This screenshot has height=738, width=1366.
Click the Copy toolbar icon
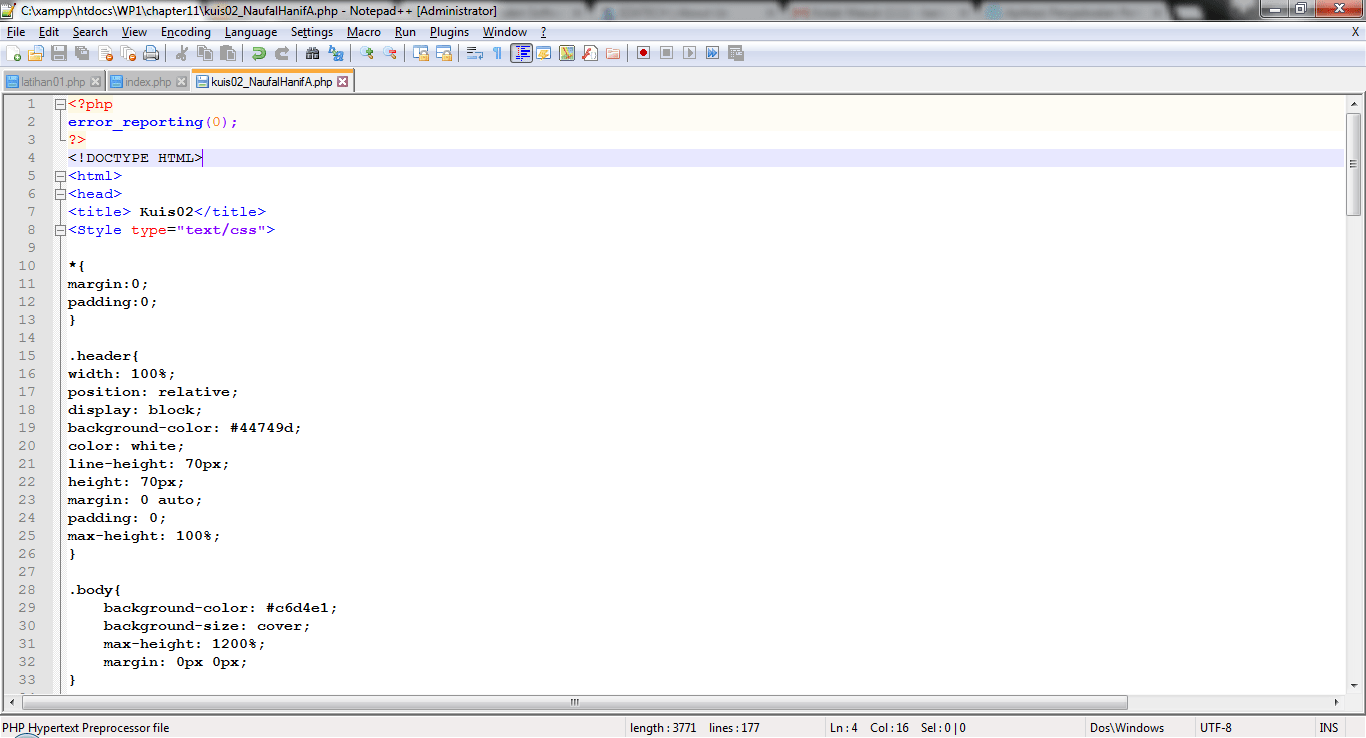tap(205, 53)
